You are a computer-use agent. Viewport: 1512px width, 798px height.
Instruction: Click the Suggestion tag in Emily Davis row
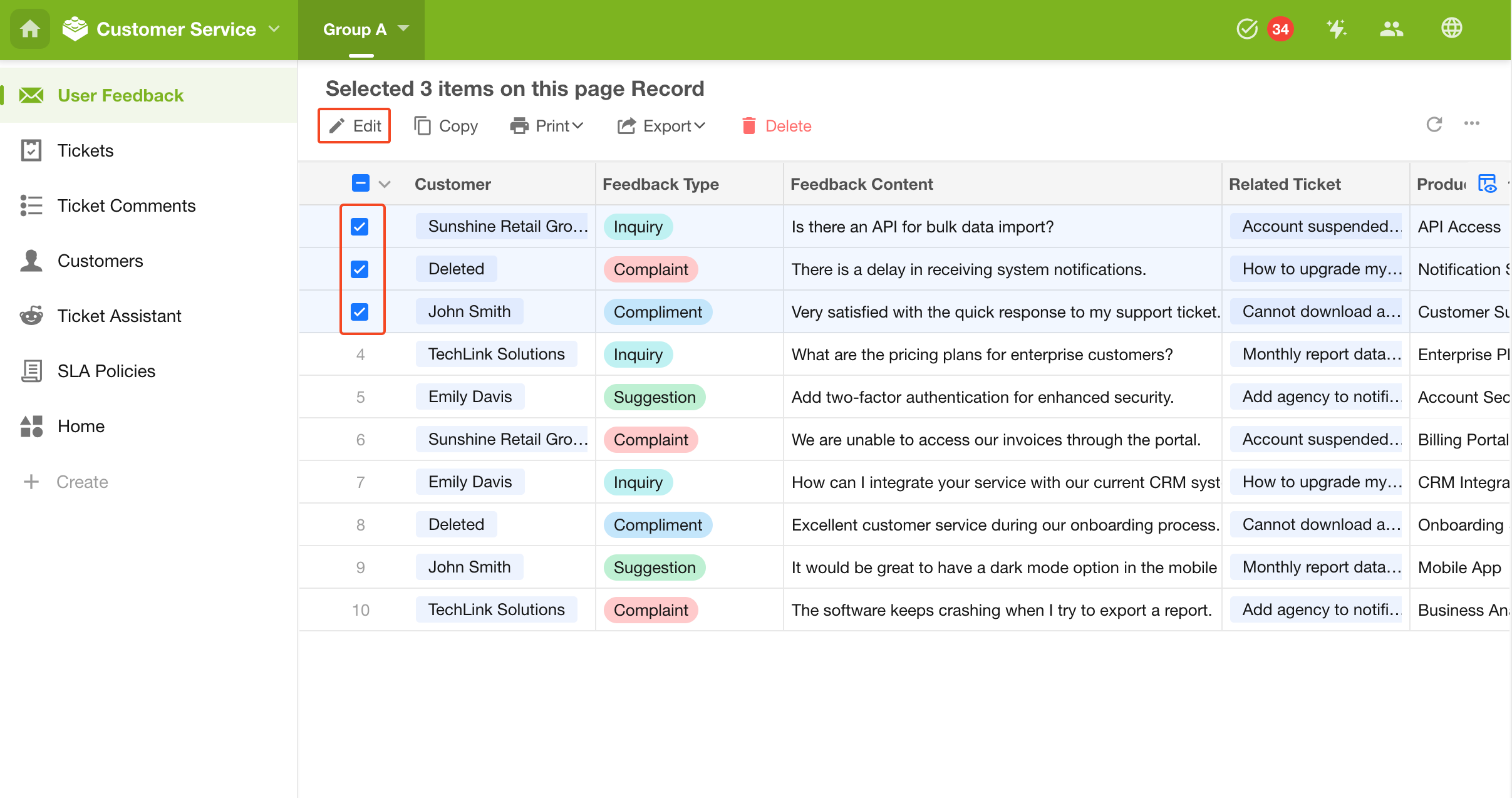655,397
